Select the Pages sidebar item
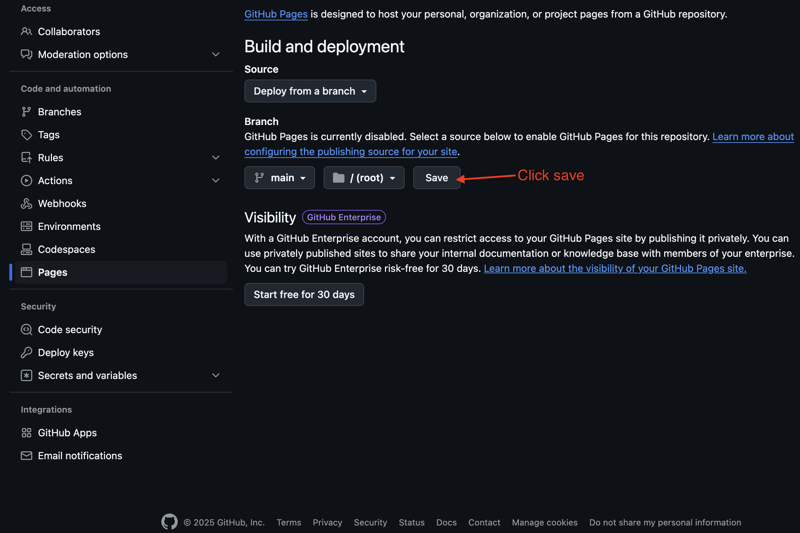The width and height of the screenshot is (800, 533). coord(121,272)
